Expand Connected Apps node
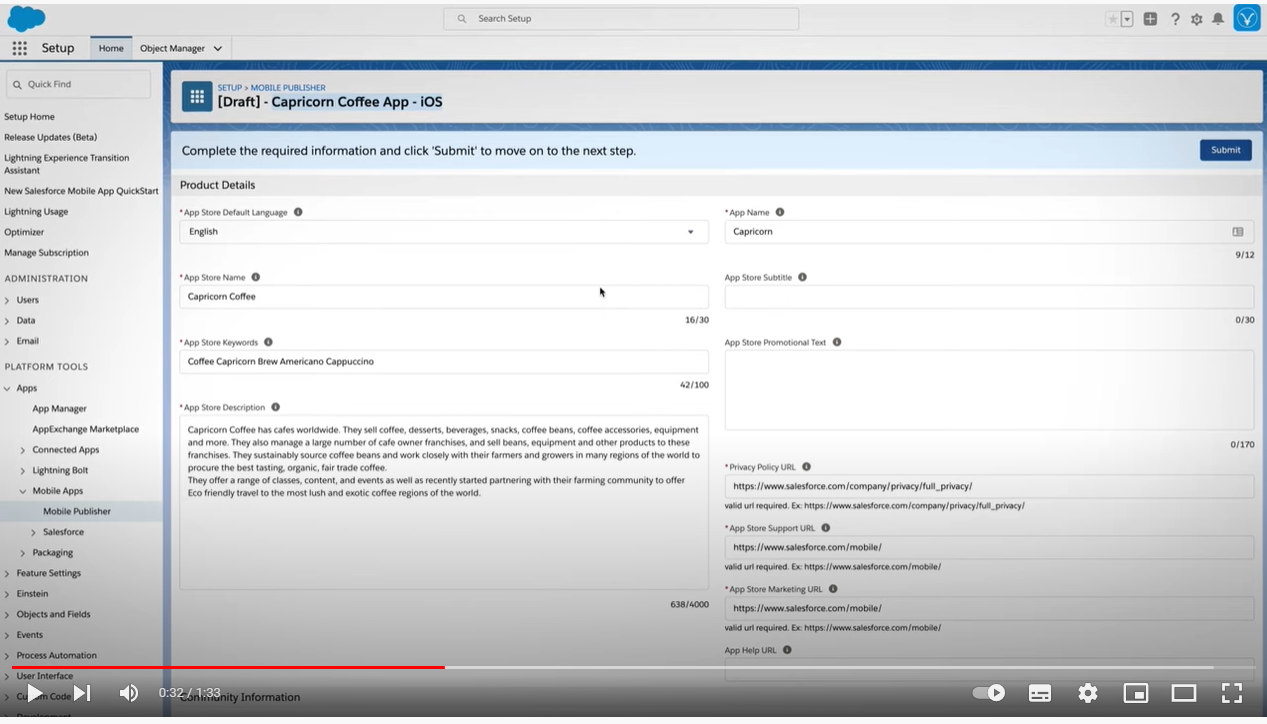 (23, 450)
